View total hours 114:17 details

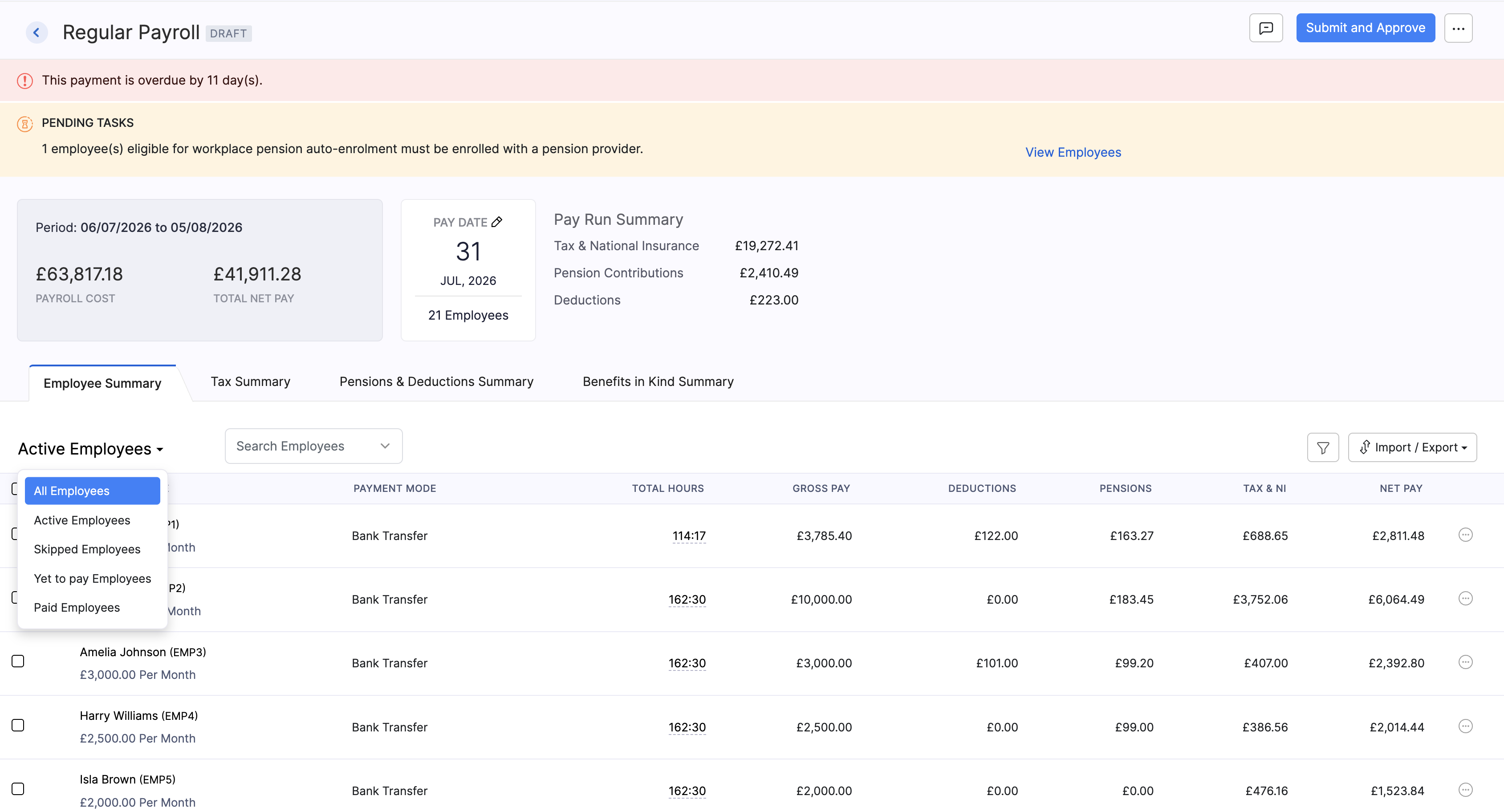pos(689,536)
